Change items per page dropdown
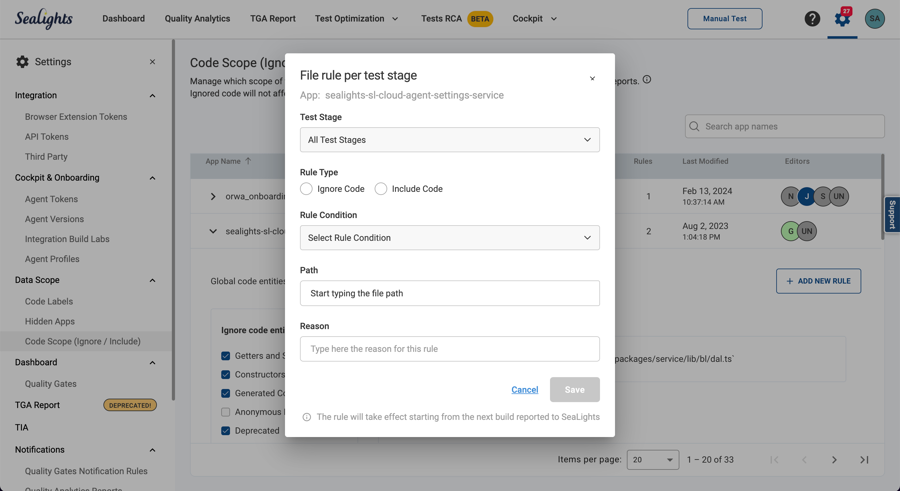 (x=652, y=460)
